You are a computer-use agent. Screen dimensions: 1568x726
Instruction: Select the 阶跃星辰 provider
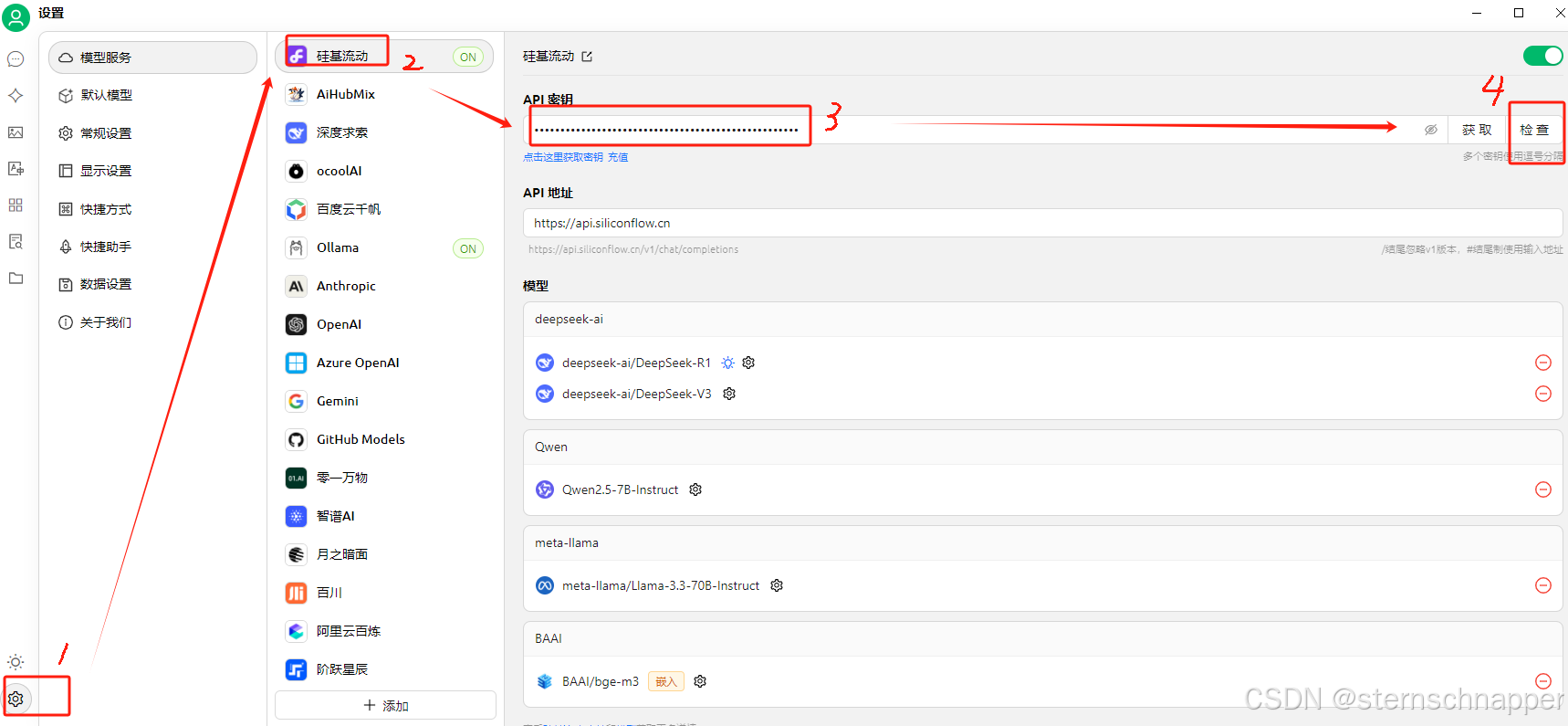click(384, 669)
